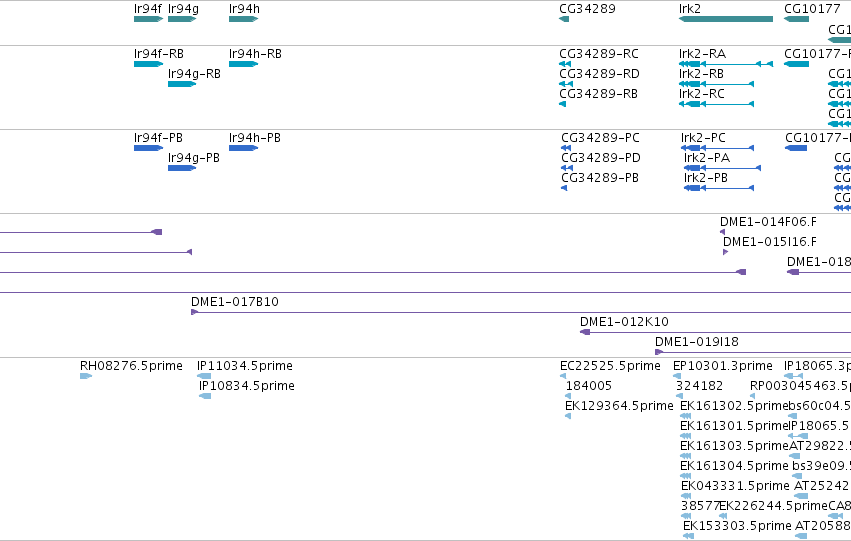The height and width of the screenshot is (541, 851).
Task: Open the CG34289 gene feature
Action: tap(564, 19)
